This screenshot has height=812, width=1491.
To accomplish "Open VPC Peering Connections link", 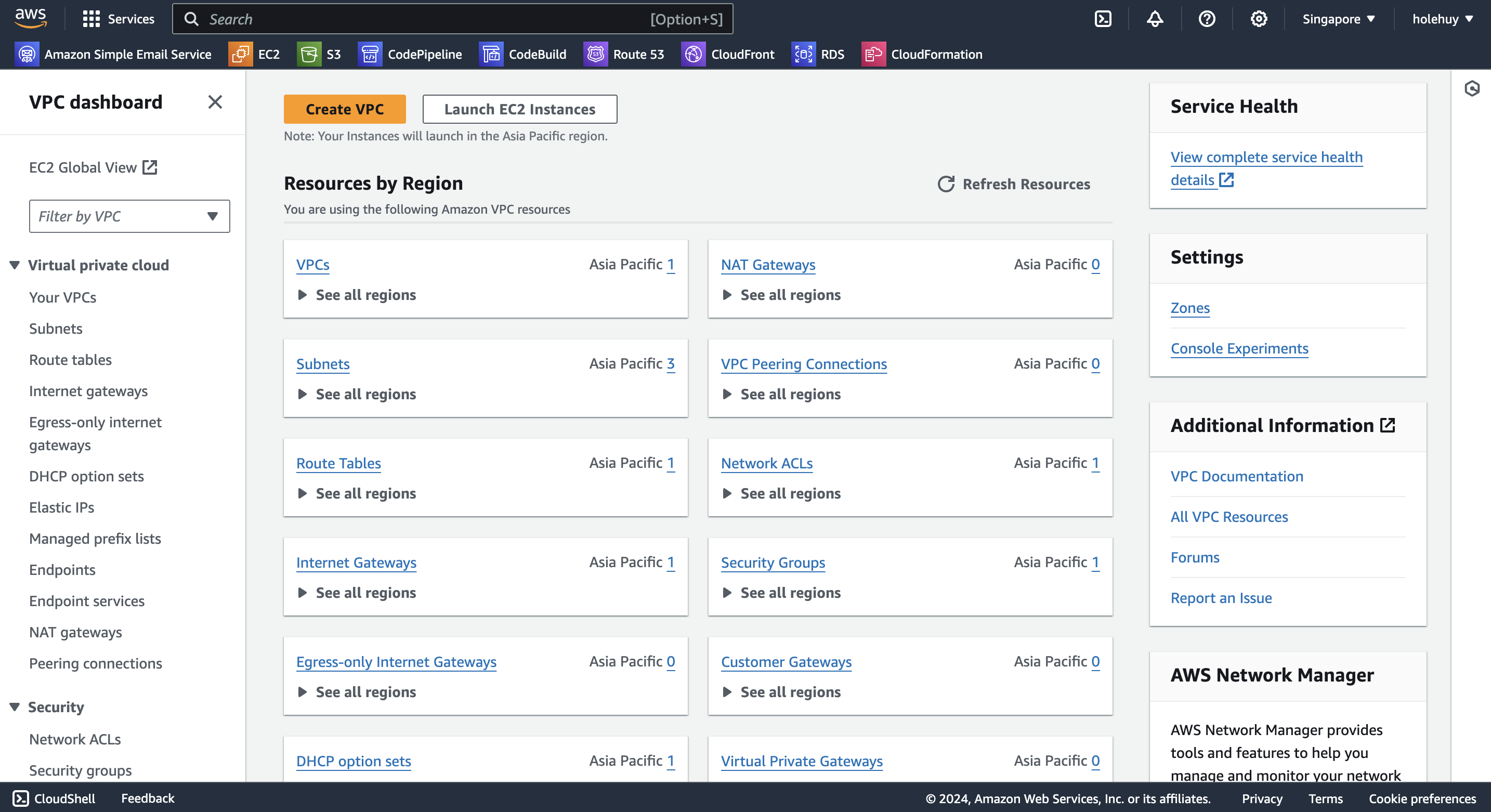I will coord(804,364).
